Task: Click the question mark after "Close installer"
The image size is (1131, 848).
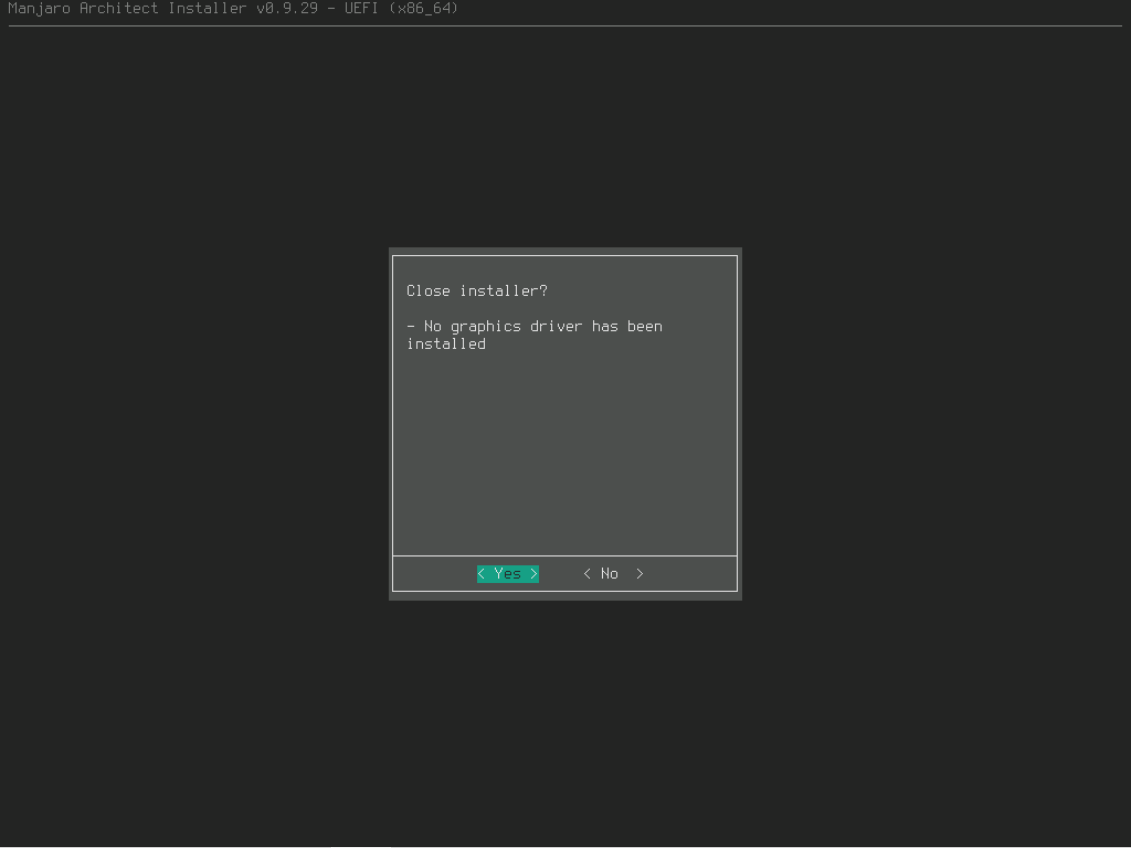Action: point(543,291)
